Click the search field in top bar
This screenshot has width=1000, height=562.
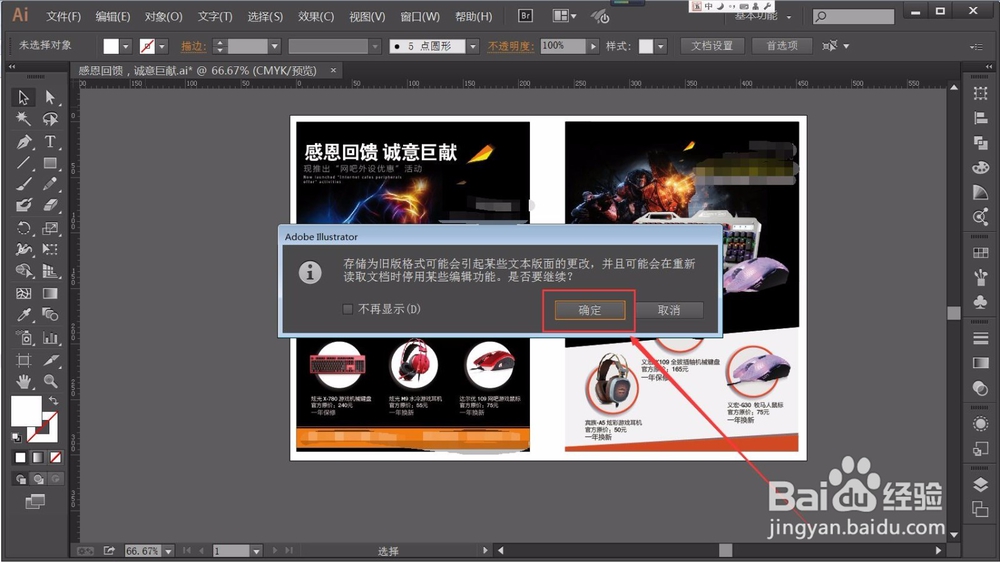click(x=853, y=16)
